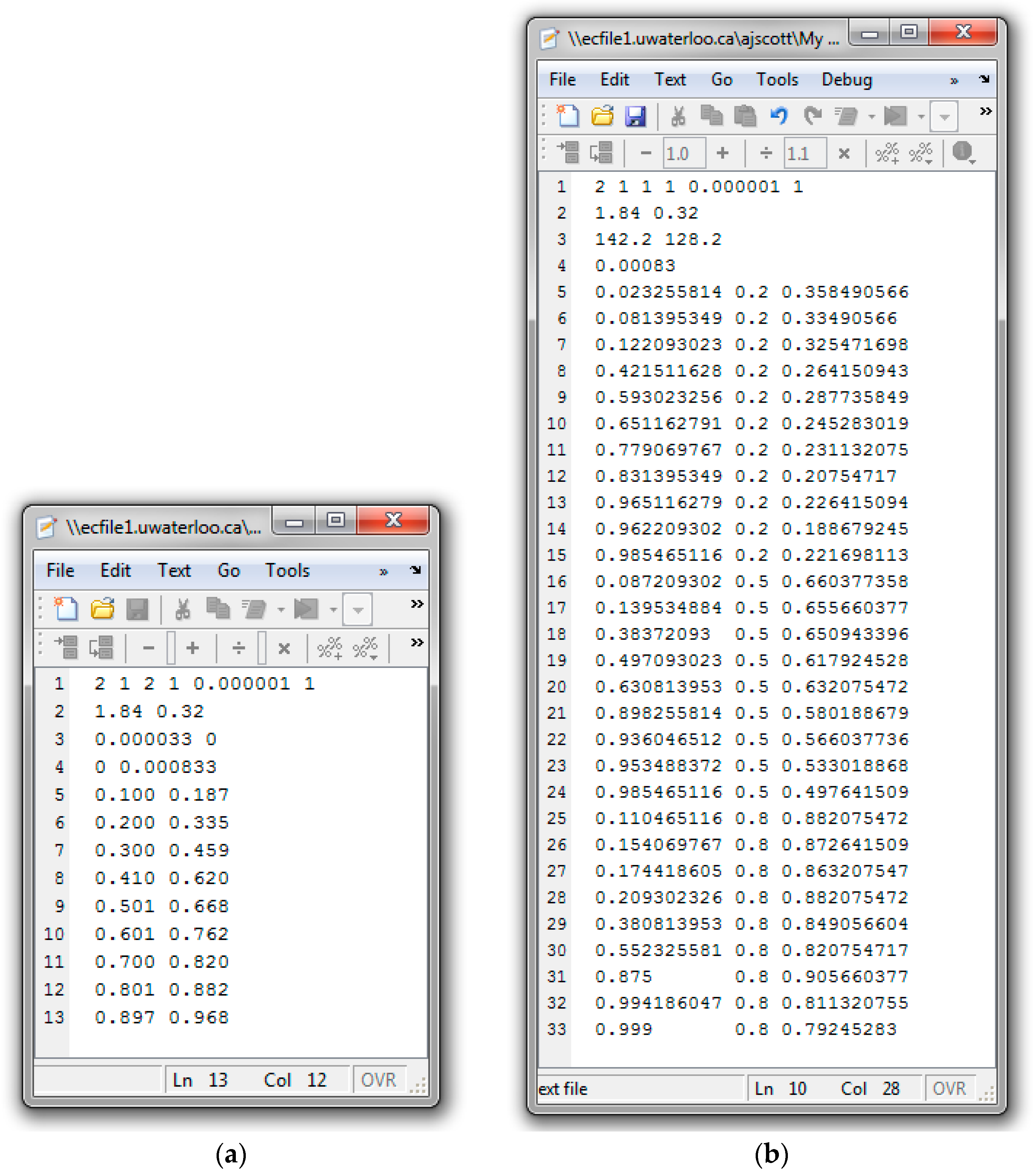
Task: Click the plus button beside the 1.0 field
Action: [x=722, y=153]
